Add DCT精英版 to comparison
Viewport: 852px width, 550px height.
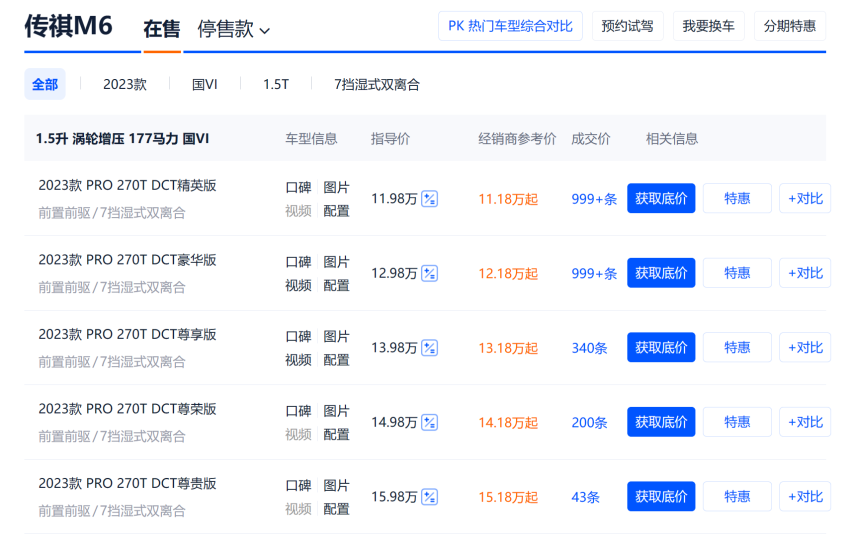(805, 198)
